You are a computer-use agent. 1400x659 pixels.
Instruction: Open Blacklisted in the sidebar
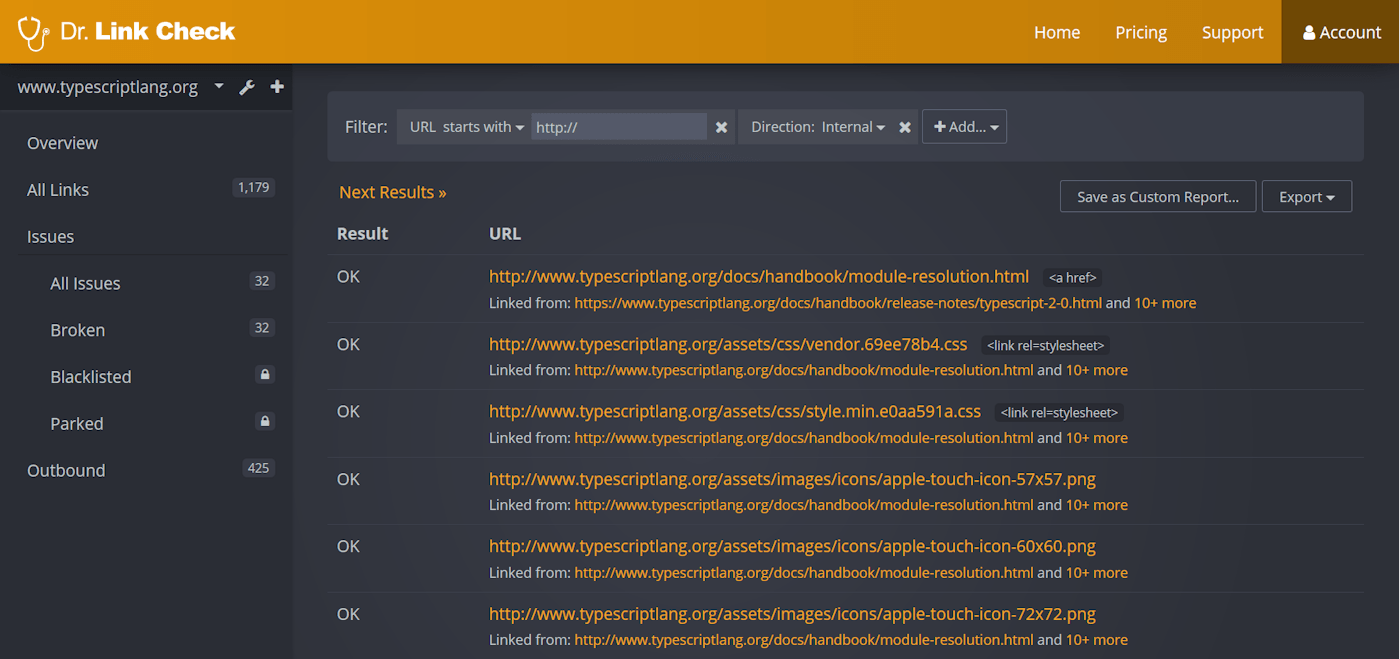coord(91,377)
